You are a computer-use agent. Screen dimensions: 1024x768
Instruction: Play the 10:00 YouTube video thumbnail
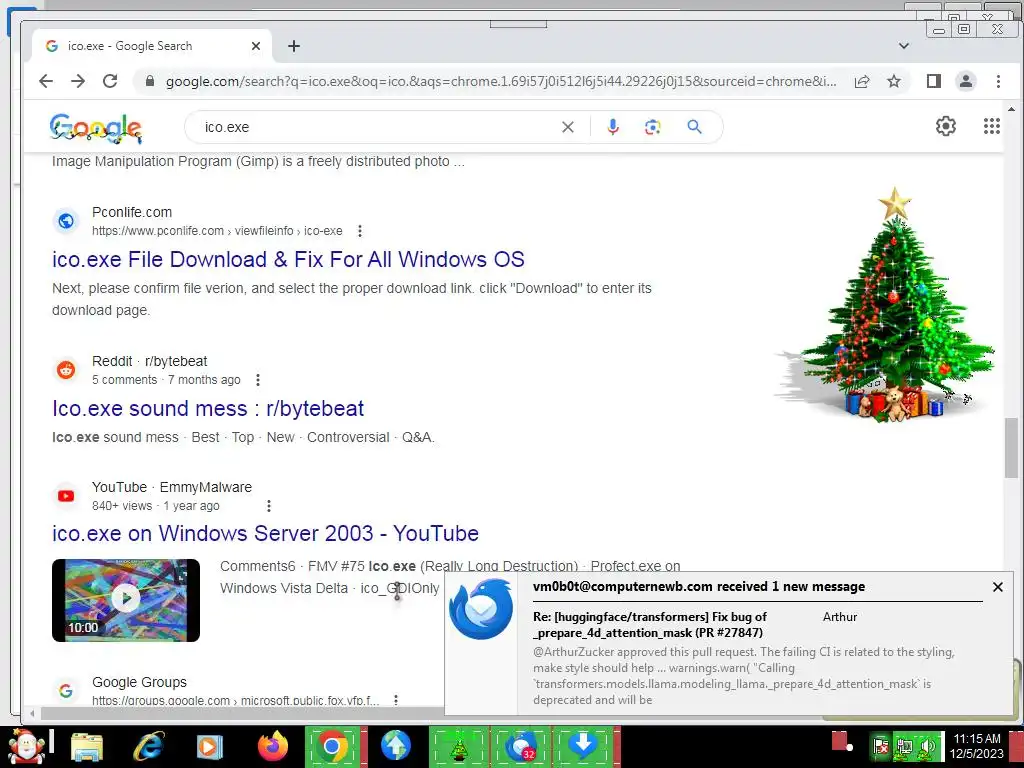tap(126, 600)
